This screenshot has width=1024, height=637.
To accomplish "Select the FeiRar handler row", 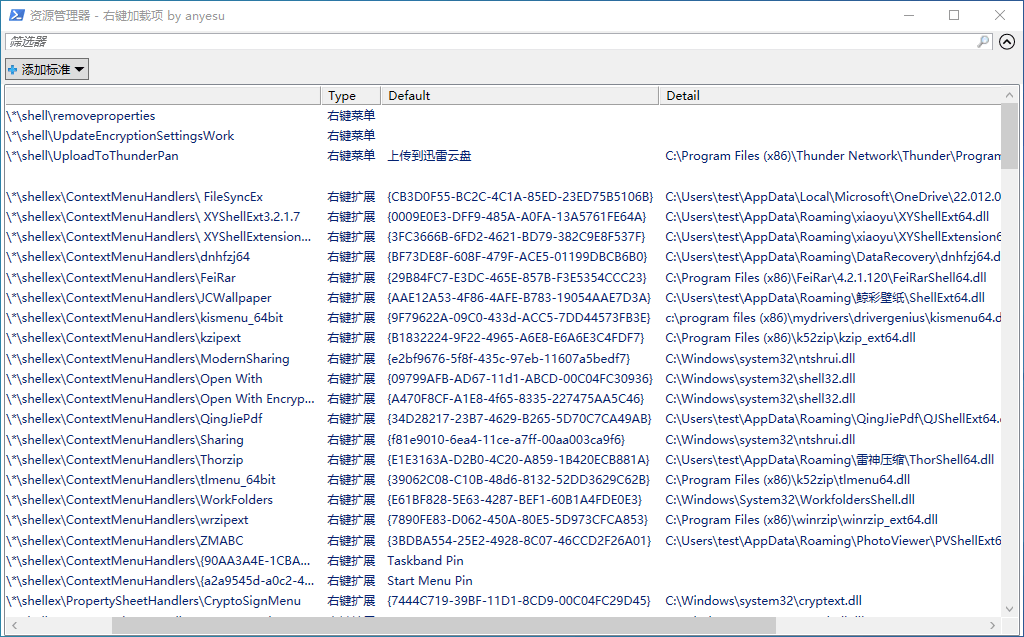I will 503,278.
